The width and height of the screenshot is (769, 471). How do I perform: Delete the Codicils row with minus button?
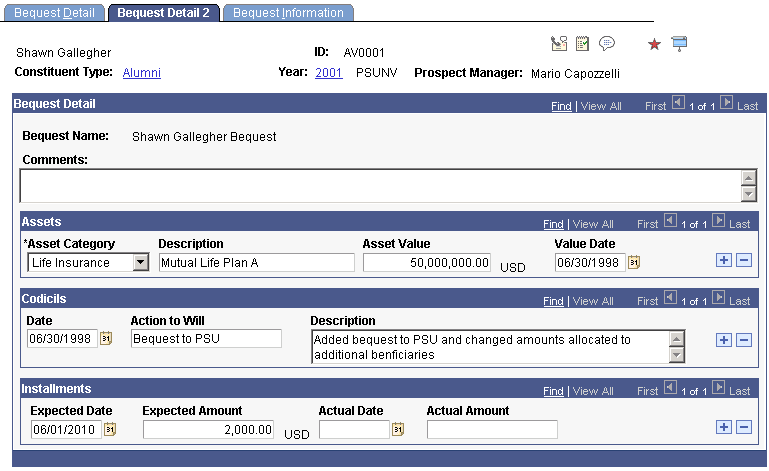(744, 340)
